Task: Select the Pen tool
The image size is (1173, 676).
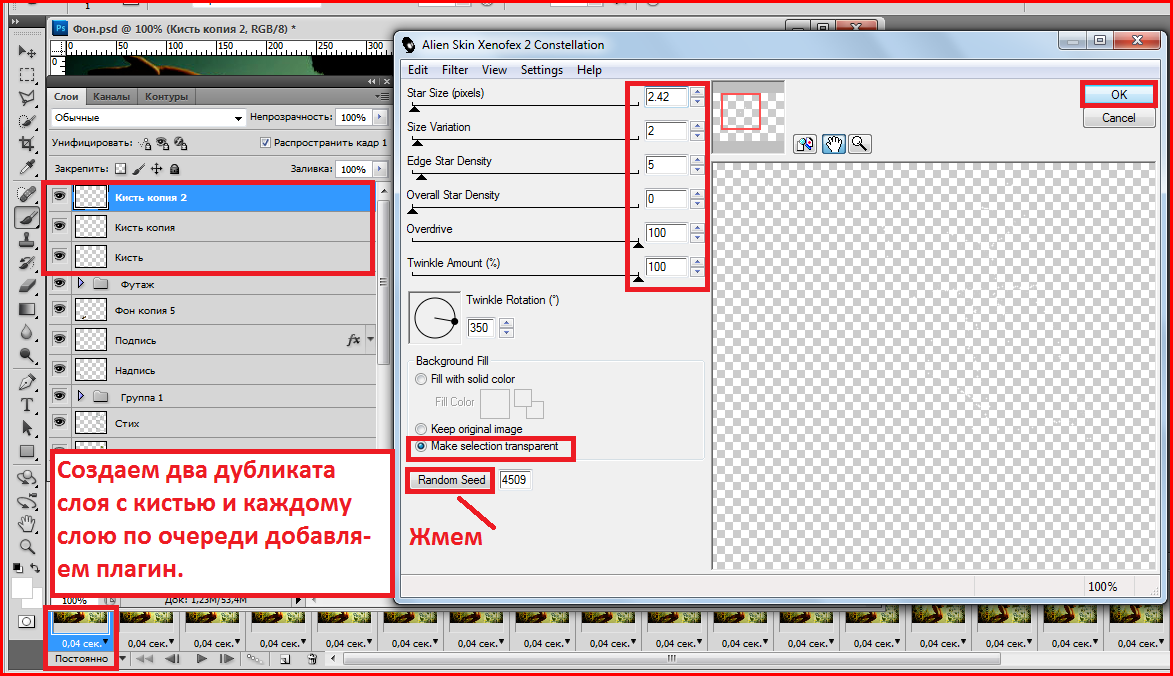Action: pos(27,382)
